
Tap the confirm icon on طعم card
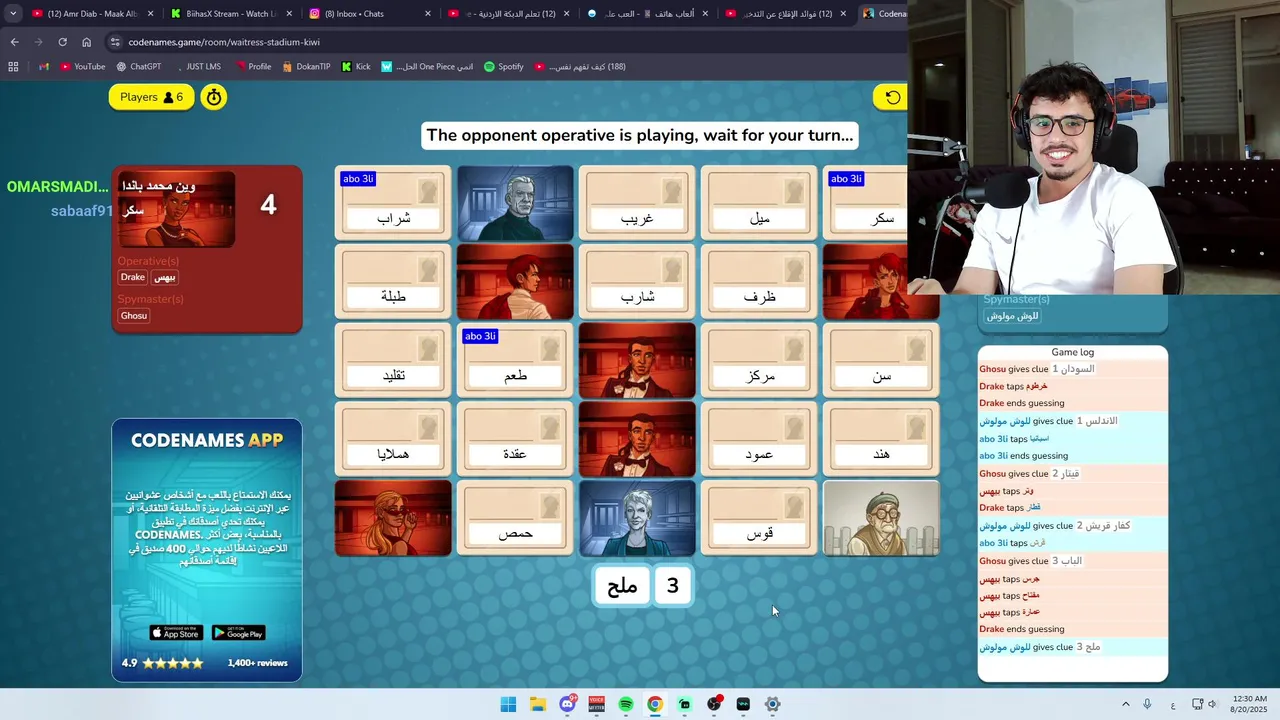pyautogui.click(x=550, y=347)
